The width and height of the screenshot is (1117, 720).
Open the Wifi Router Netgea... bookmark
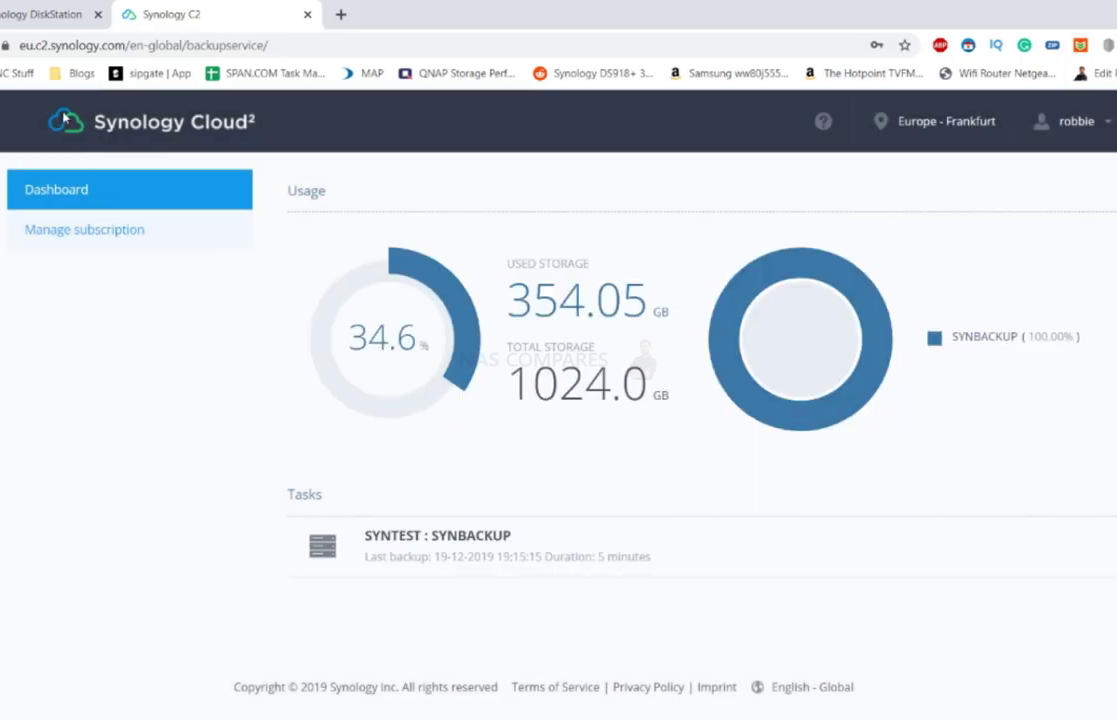pyautogui.click(x=997, y=73)
